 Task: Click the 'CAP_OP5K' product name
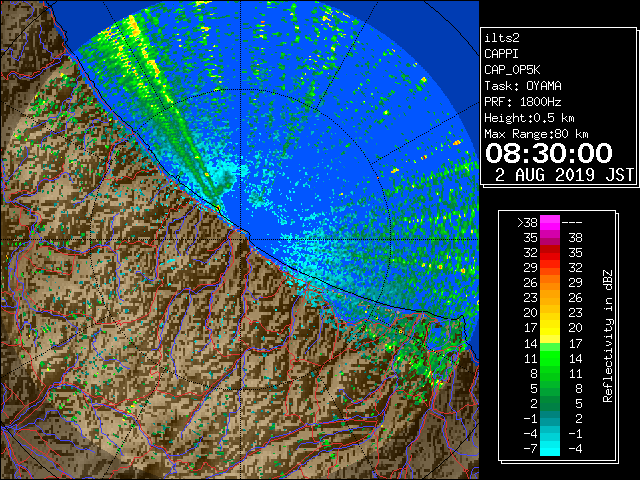(x=512, y=70)
